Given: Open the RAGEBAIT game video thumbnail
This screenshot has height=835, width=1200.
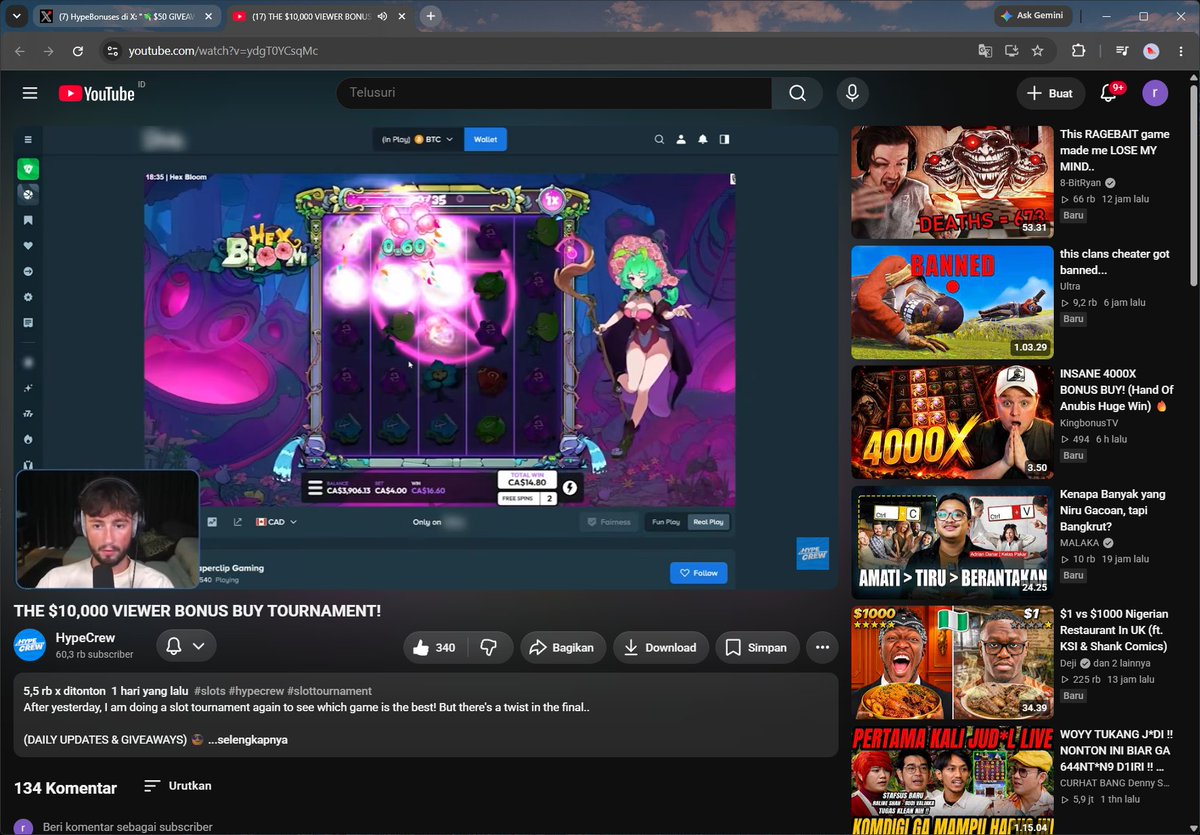Looking at the screenshot, I should coord(952,182).
